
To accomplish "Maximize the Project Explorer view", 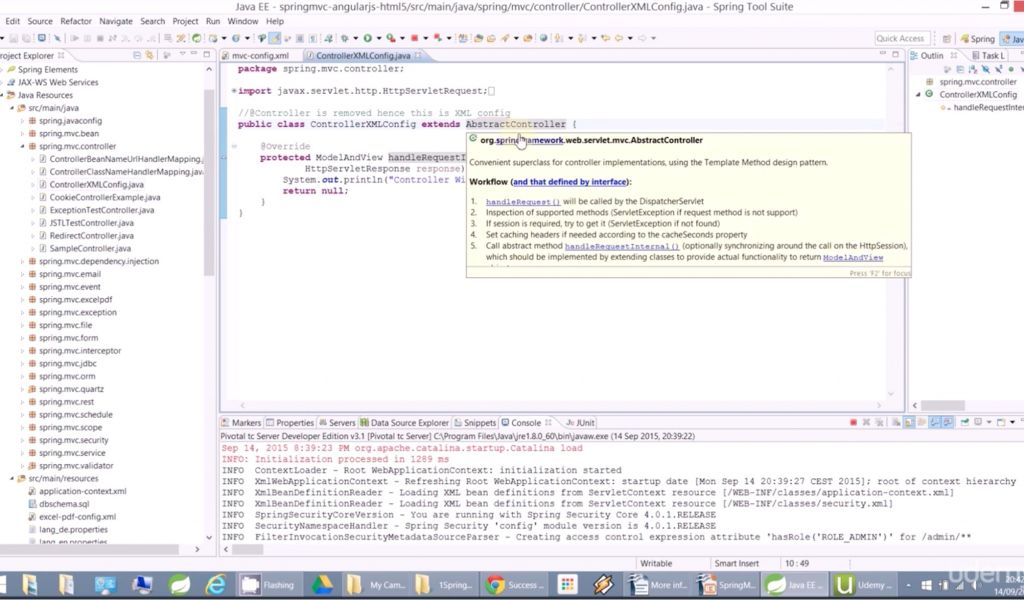I will pyautogui.click(x=208, y=55).
